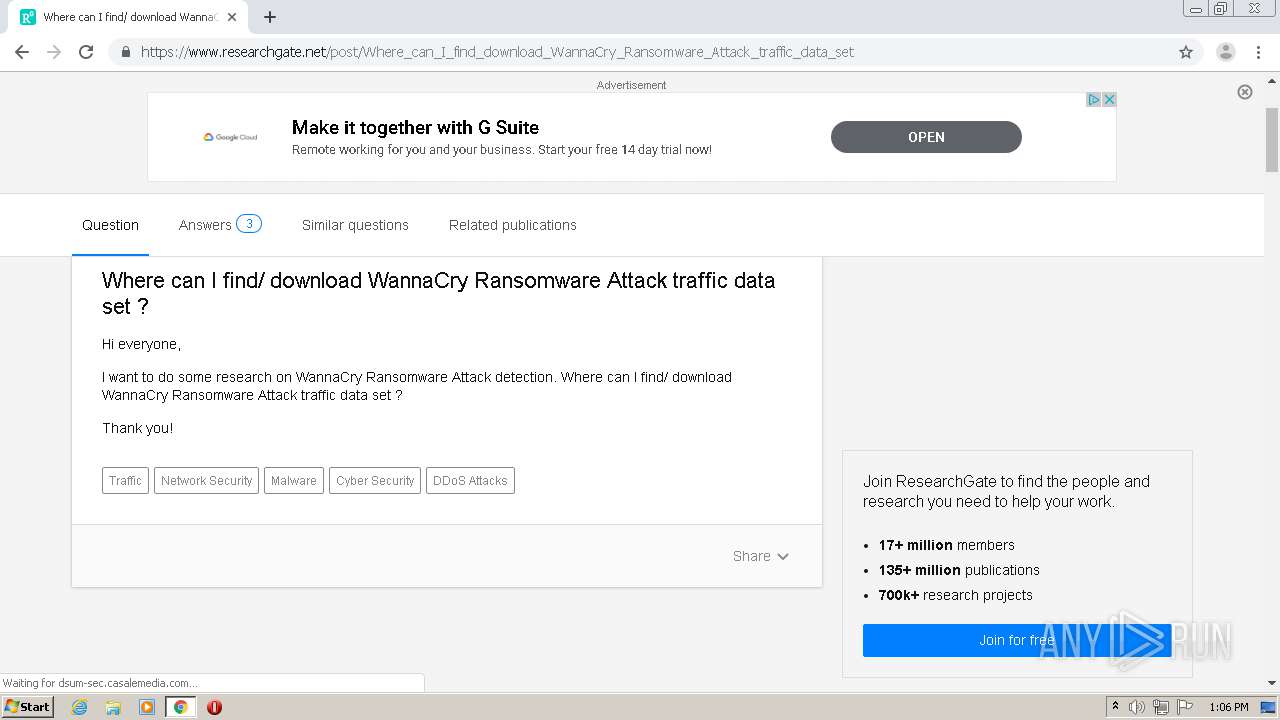Screen dimensions: 1280x720
Task: Click the 'Thank you!' line
Action: (x=137, y=428)
